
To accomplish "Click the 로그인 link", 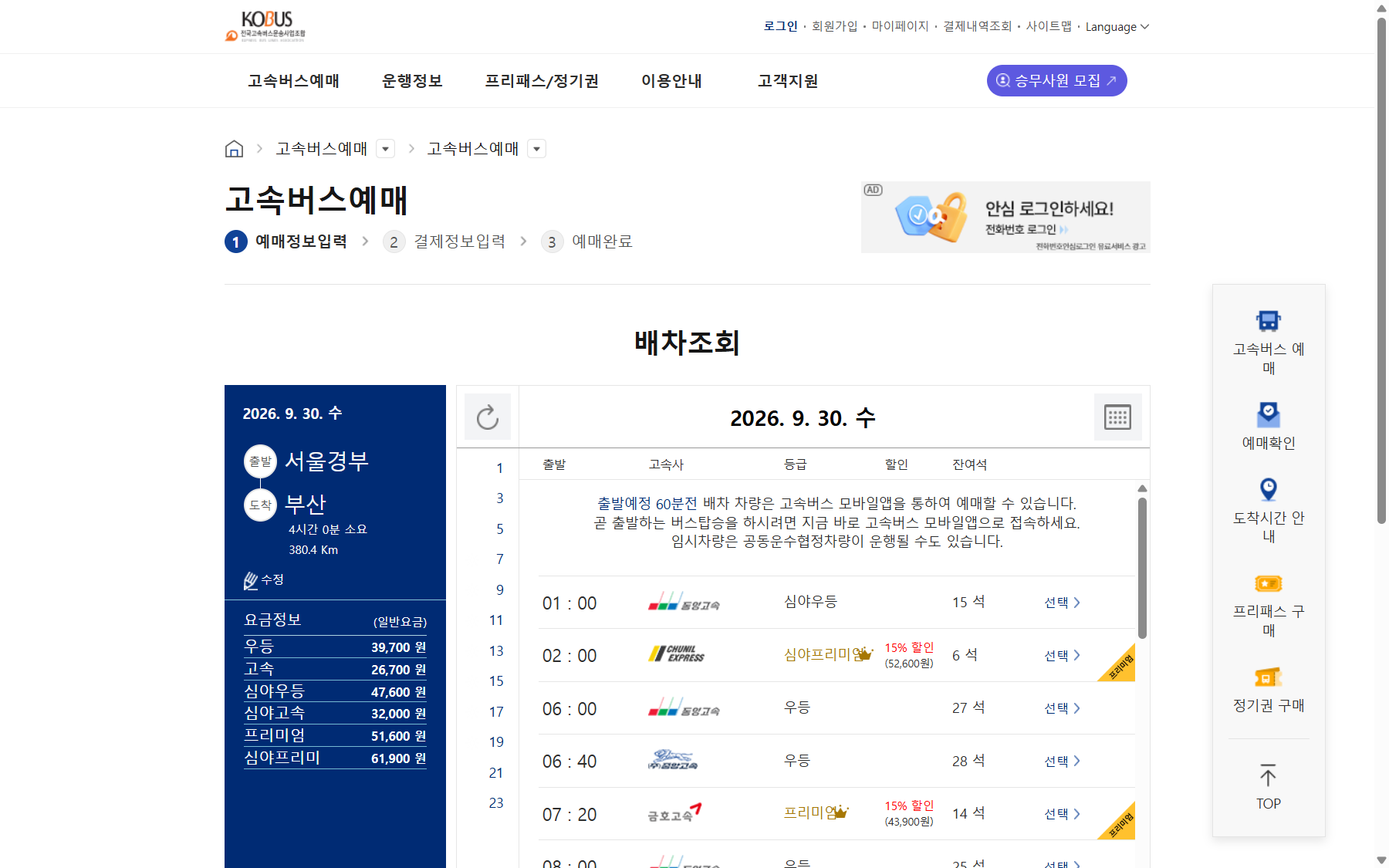I will tap(780, 26).
